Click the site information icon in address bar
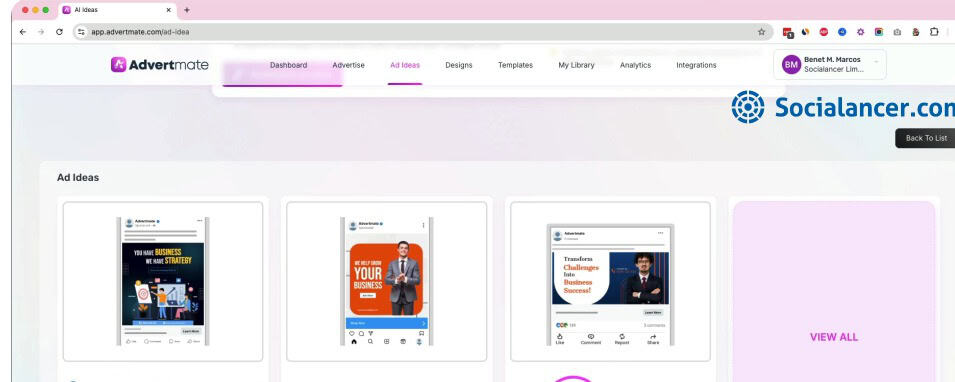This screenshot has height=382, width=955. [x=82, y=32]
